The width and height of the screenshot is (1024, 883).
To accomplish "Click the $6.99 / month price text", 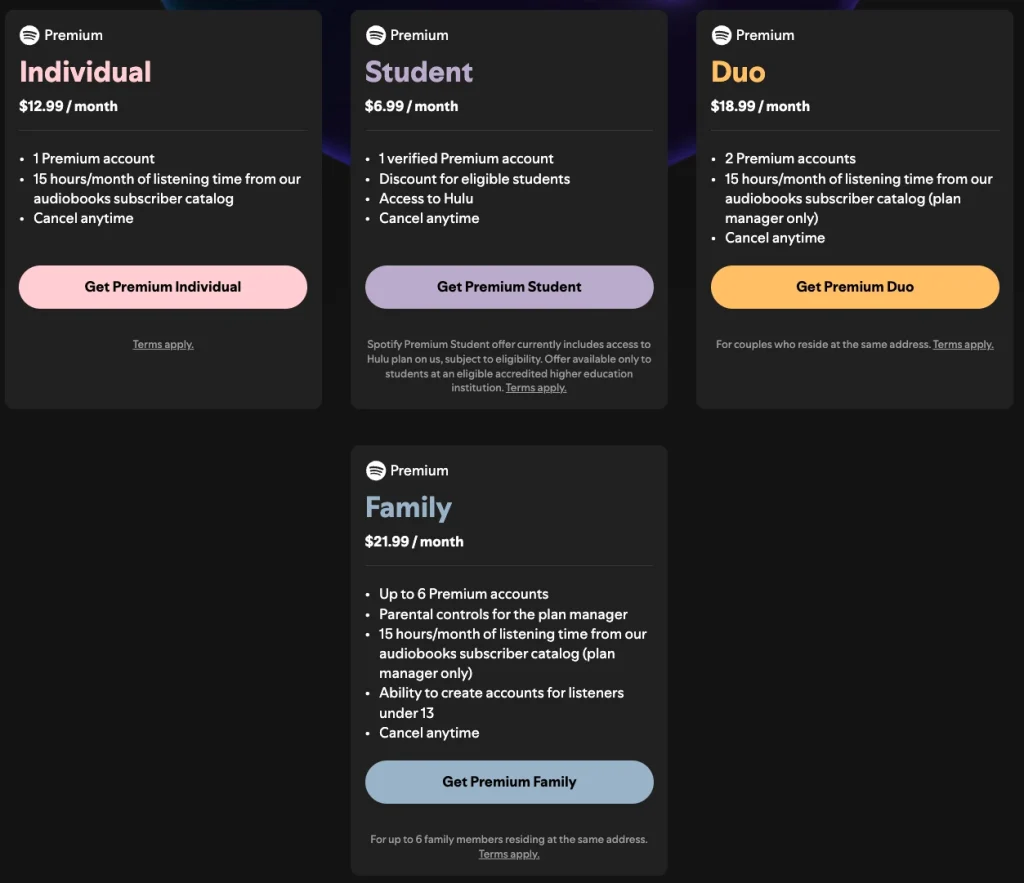I will tap(411, 106).
